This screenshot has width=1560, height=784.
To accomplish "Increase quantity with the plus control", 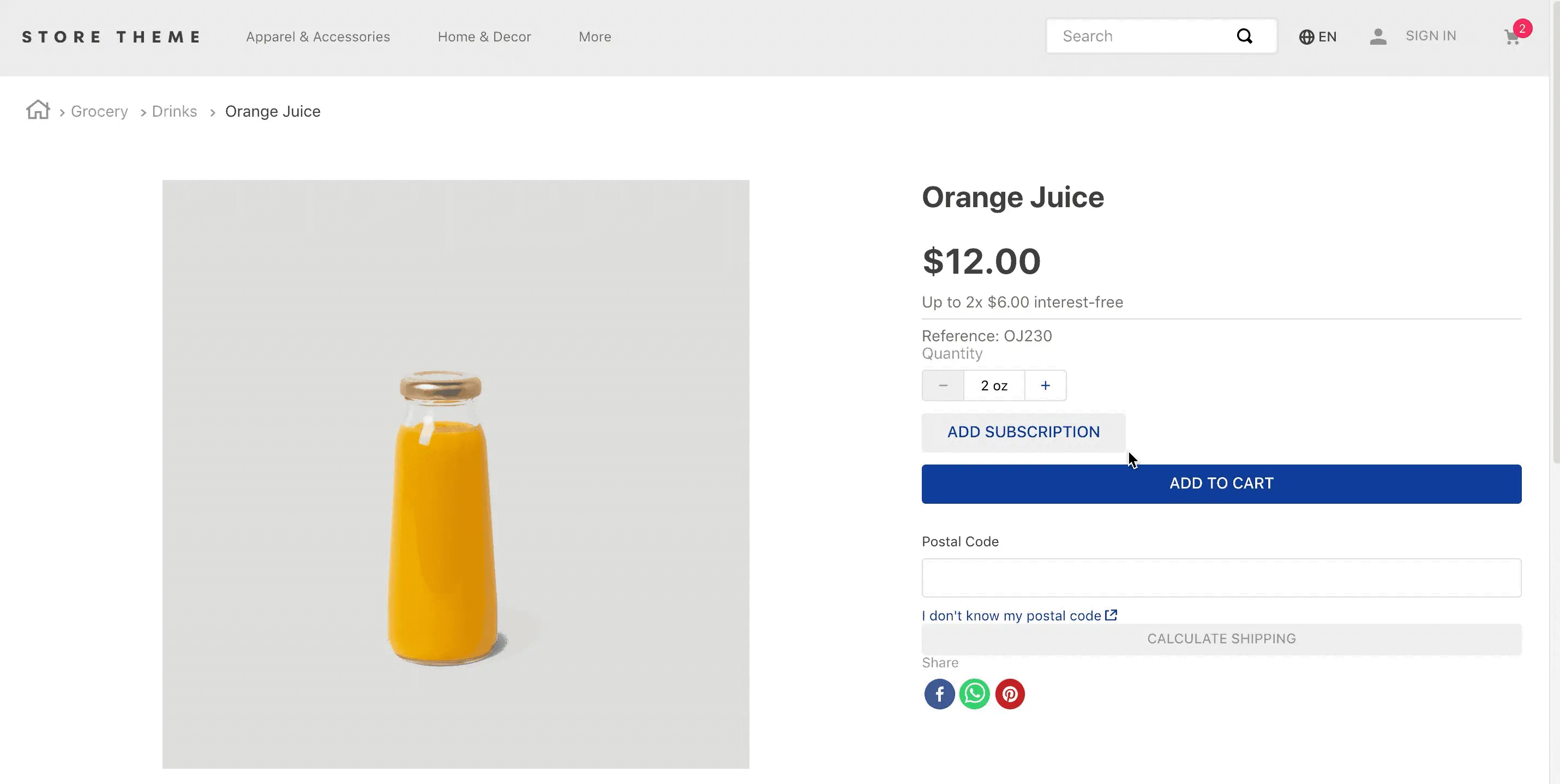I will point(1045,385).
